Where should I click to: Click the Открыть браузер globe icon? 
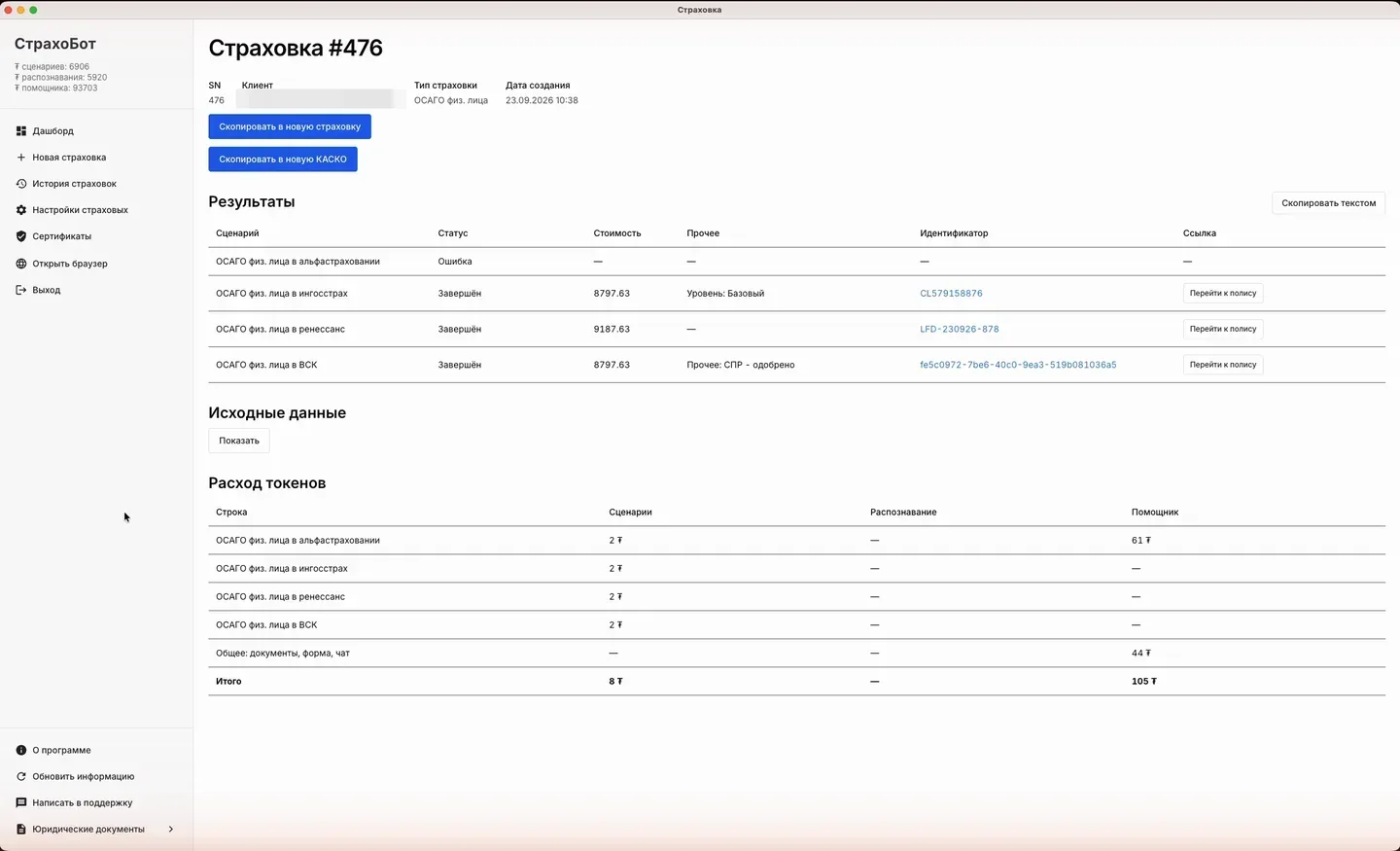coord(21,264)
